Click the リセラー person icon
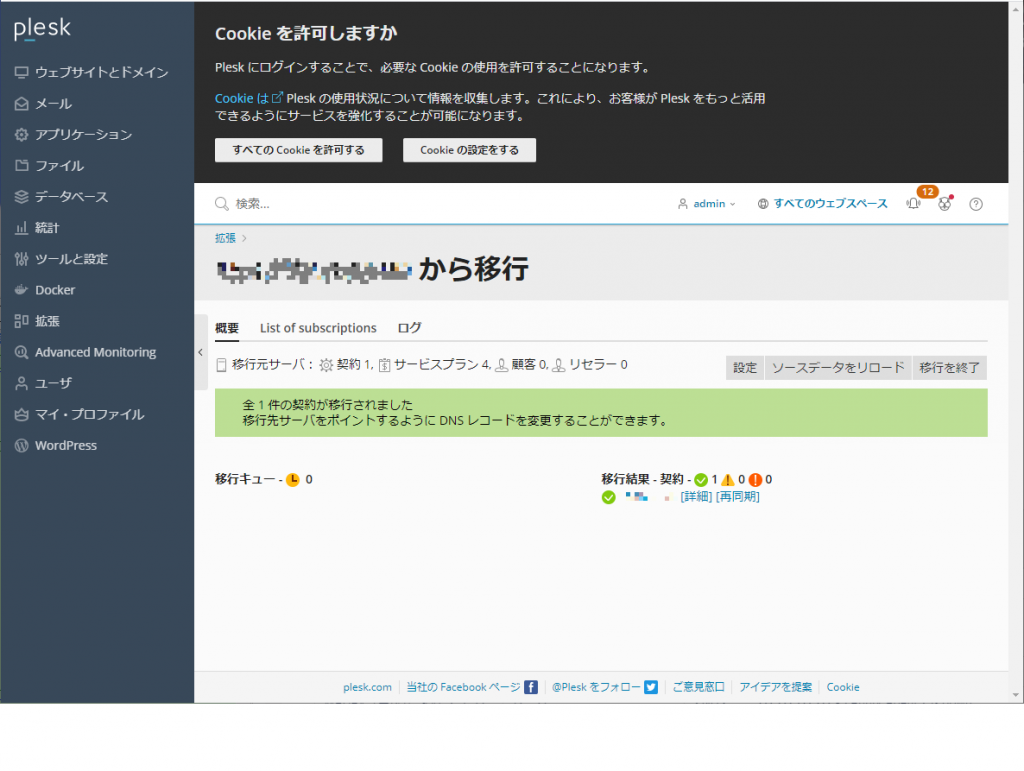Screen dimensions: 1024x771 (x=559, y=366)
